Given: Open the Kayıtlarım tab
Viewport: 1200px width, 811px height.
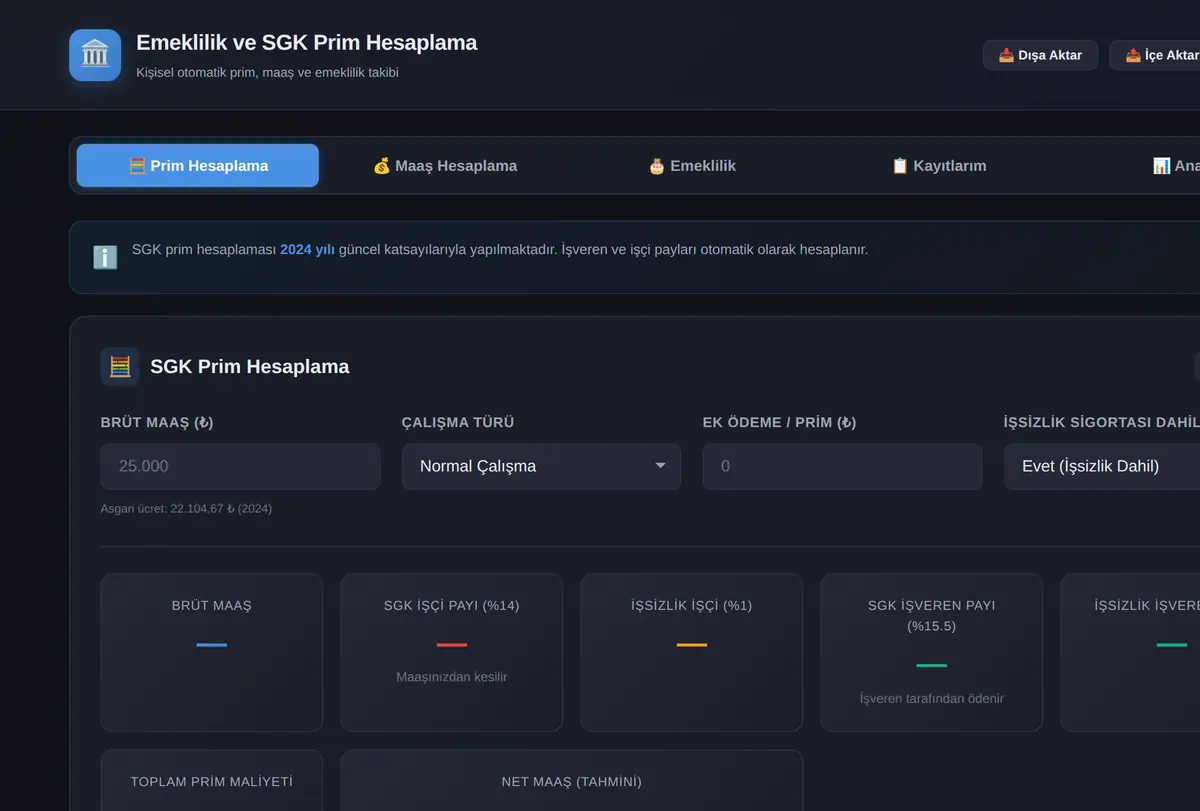Looking at the screenshot, I should coord(939,166).
